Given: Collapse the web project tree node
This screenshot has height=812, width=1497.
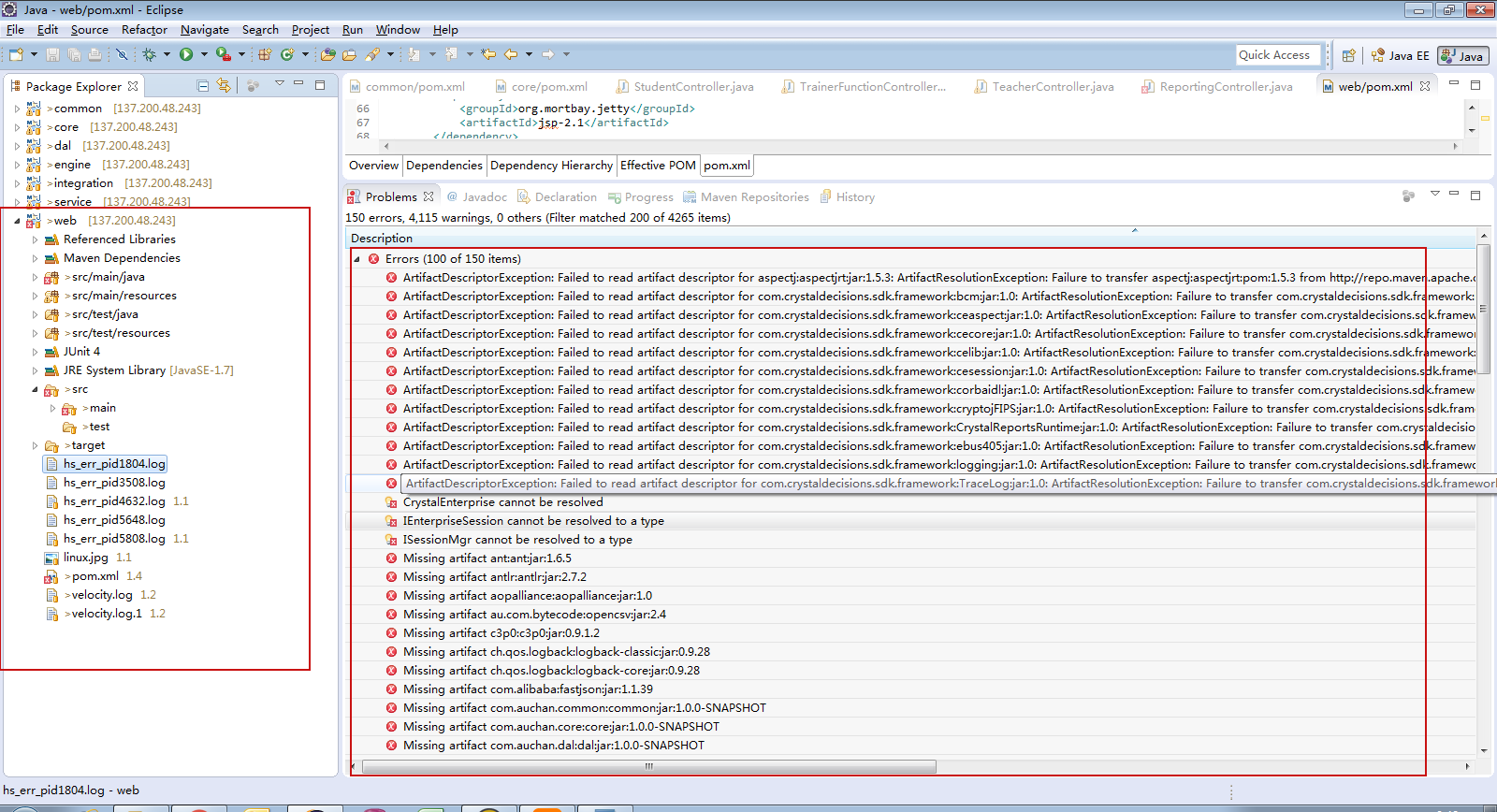Looking at the screenshot, I should pos(17,221).
